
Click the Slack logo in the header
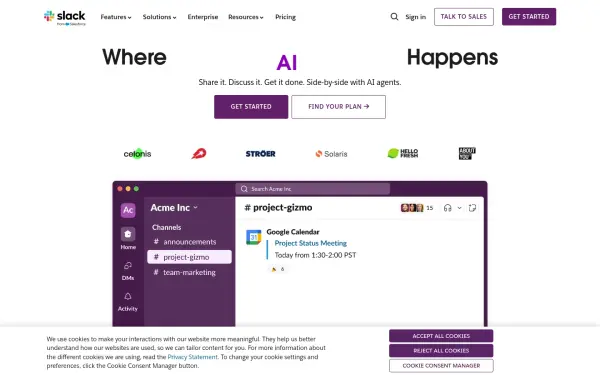pyautogui.click(x=65, y=17)
